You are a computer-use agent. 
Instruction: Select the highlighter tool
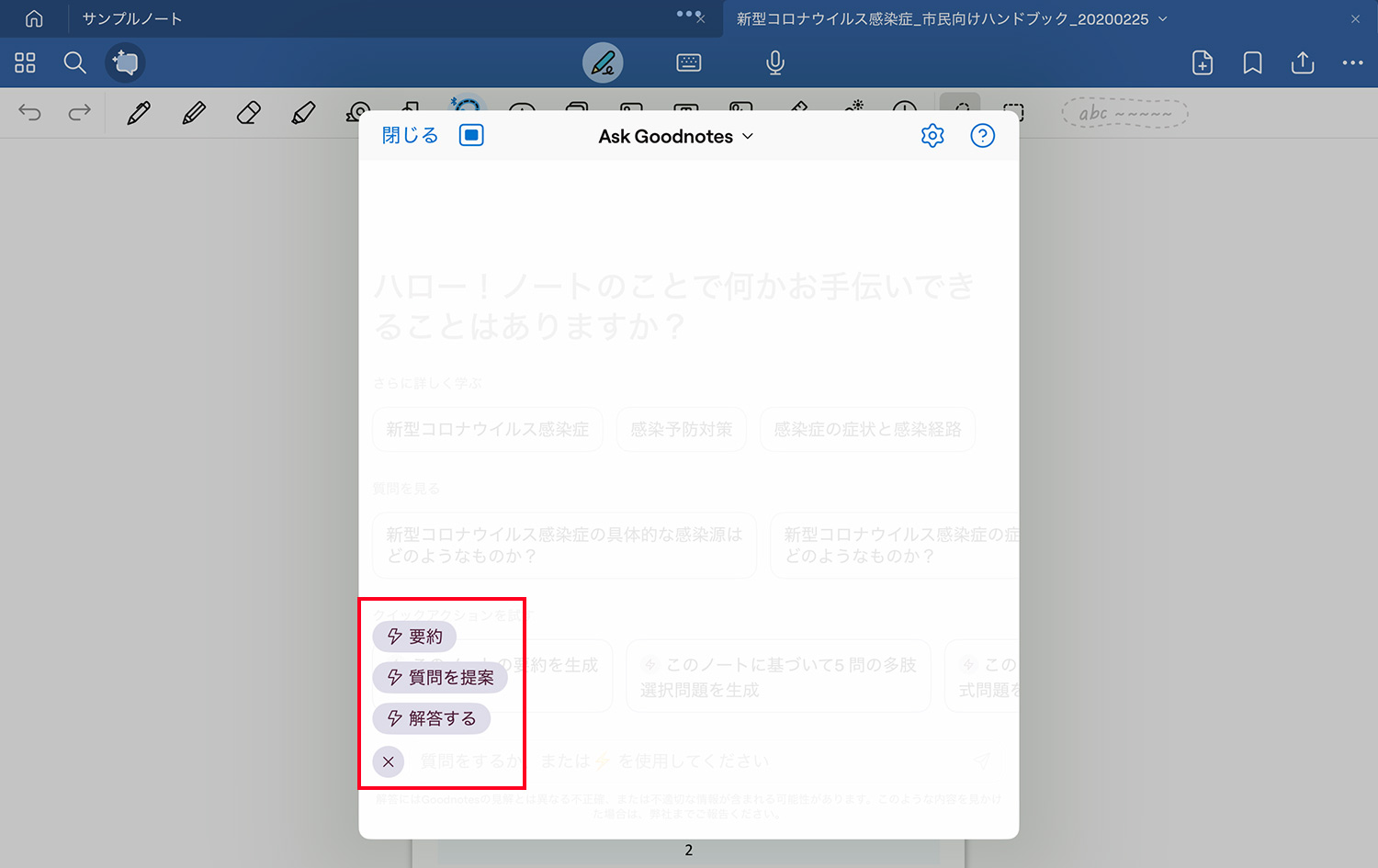point(303,113)
